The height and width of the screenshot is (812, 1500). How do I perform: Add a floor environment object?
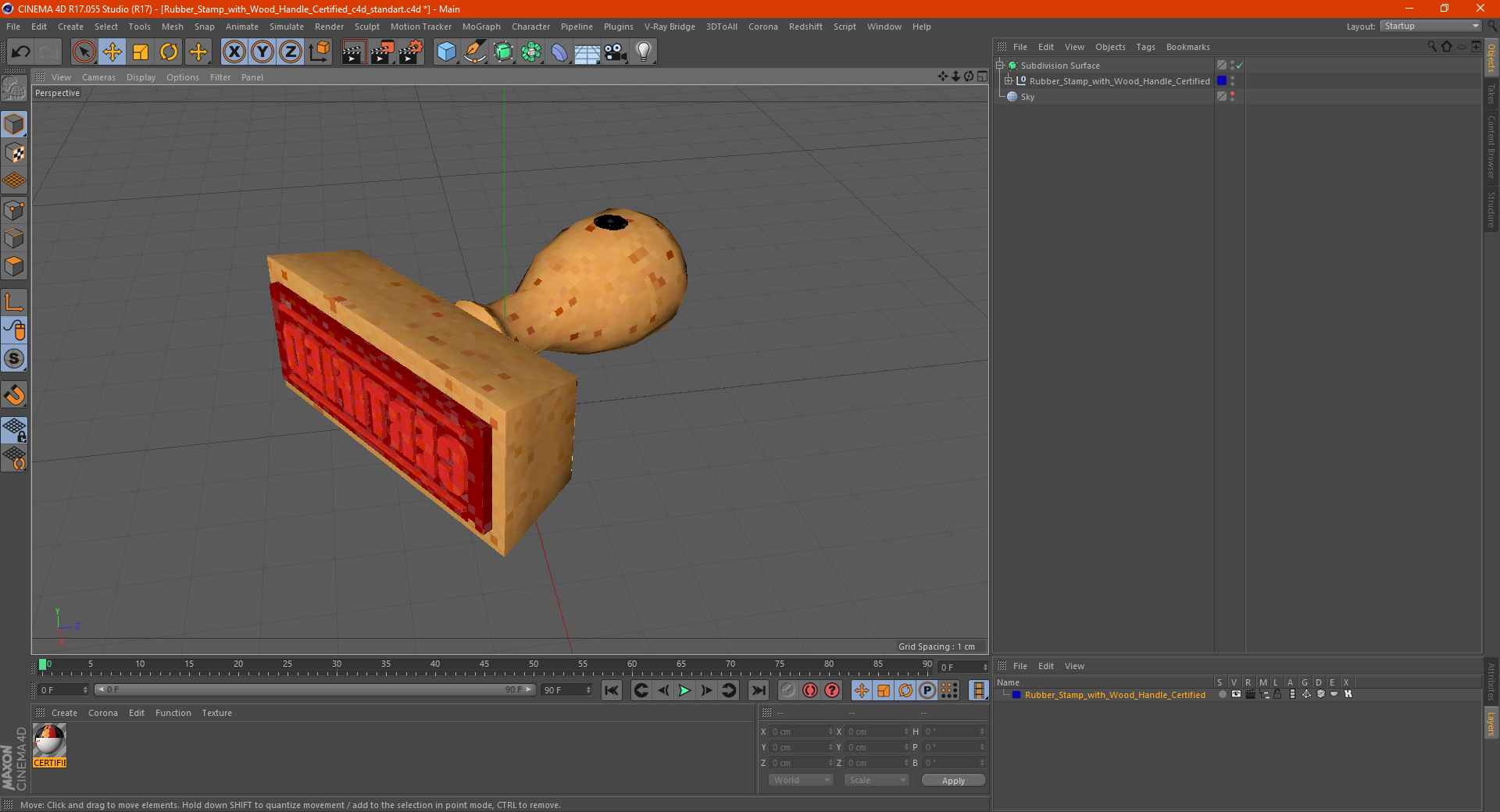587,52
